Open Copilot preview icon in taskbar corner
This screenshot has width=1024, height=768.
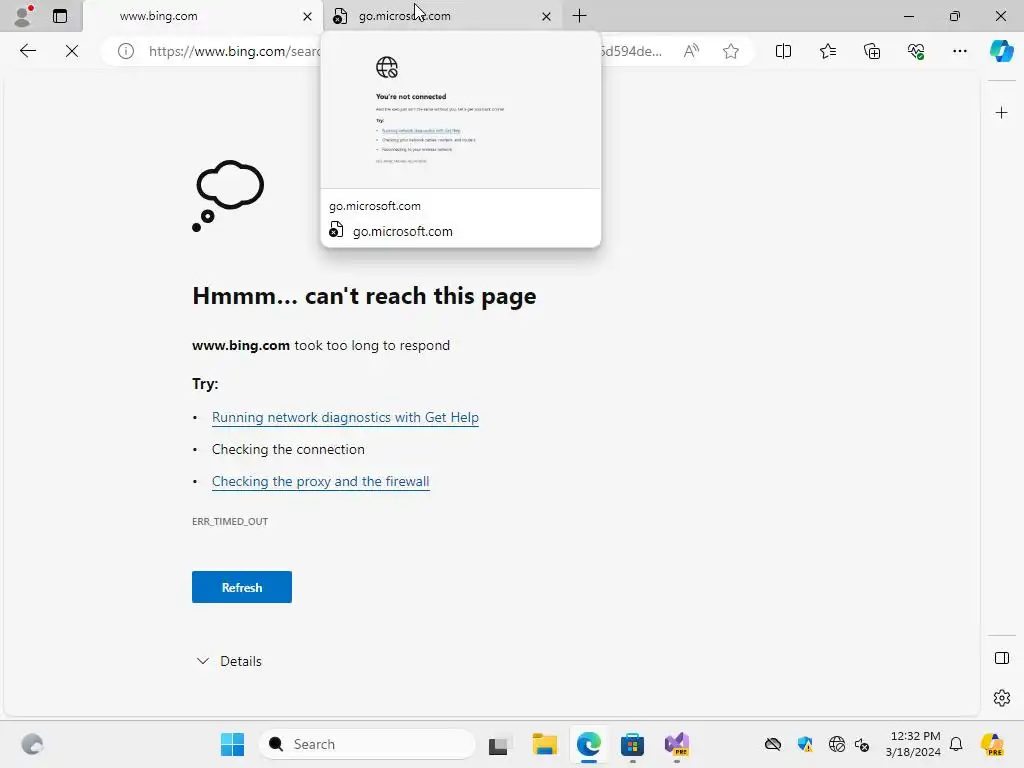(992, 744)
